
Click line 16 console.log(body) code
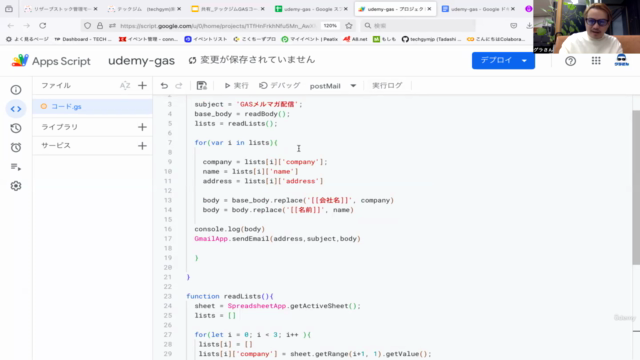[x=229, y=229]
